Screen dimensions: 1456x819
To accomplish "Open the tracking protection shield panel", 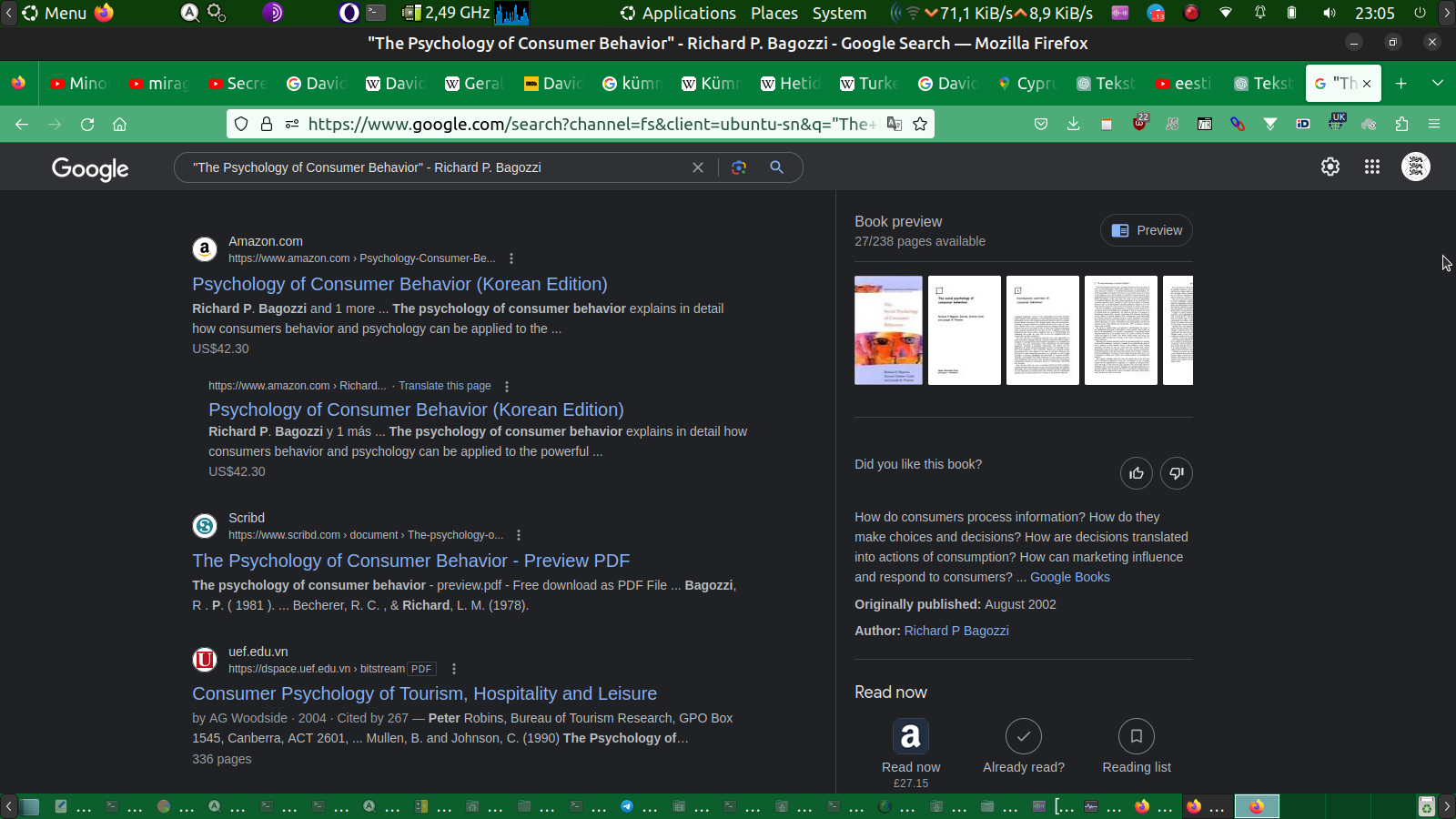I will click(x=241, y=124).
